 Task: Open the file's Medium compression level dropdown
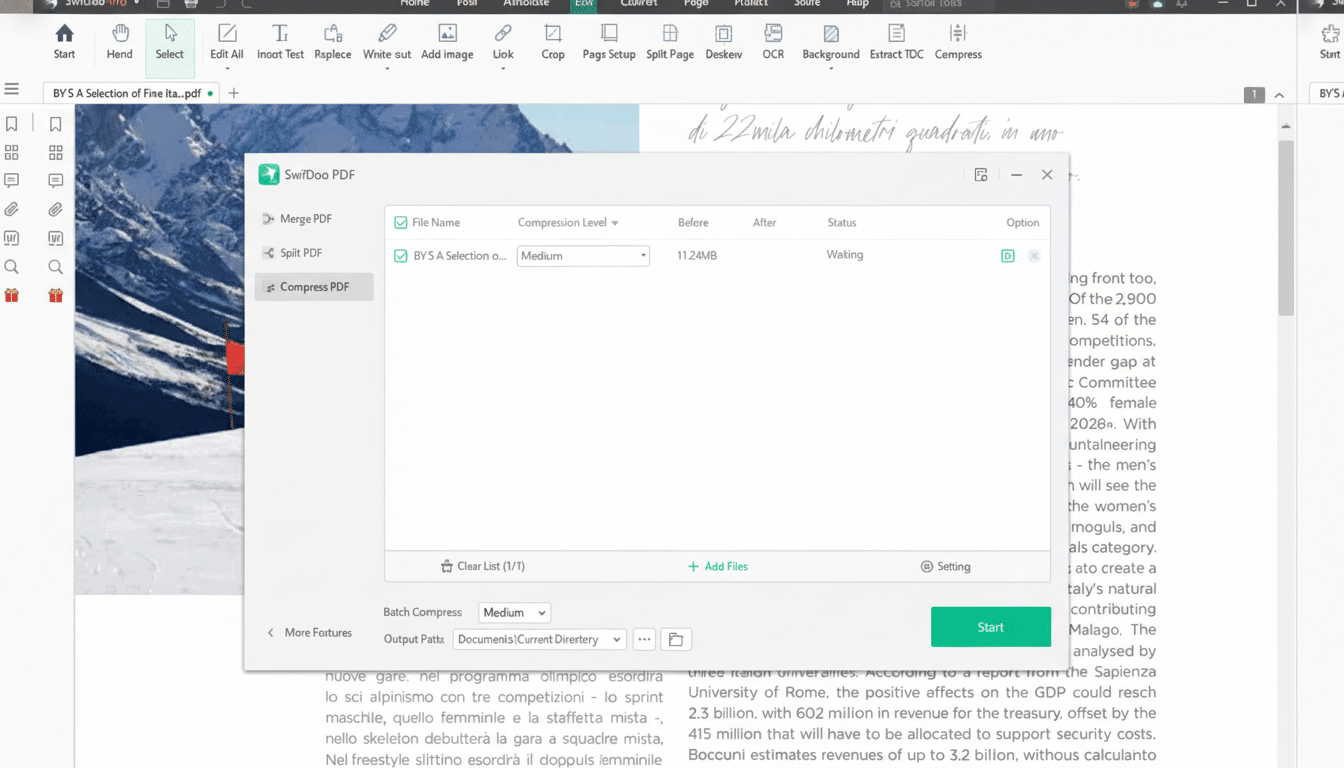tap(583, 256)
